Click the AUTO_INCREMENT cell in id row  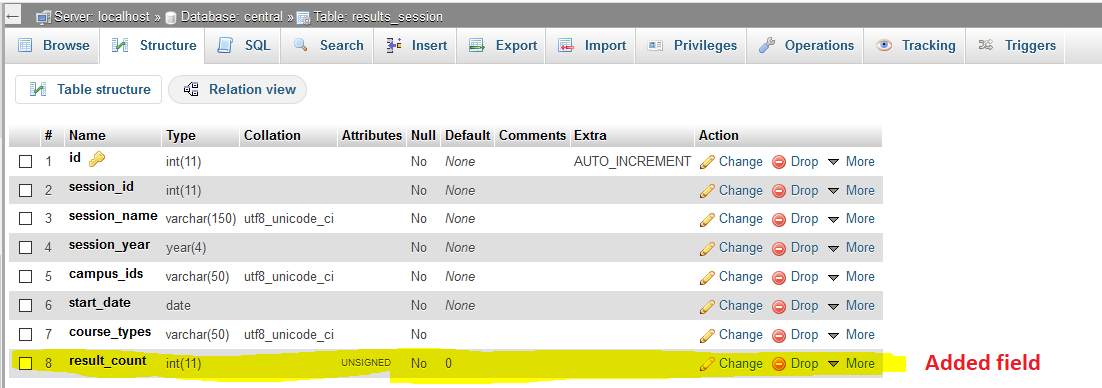tap(633, 162)
